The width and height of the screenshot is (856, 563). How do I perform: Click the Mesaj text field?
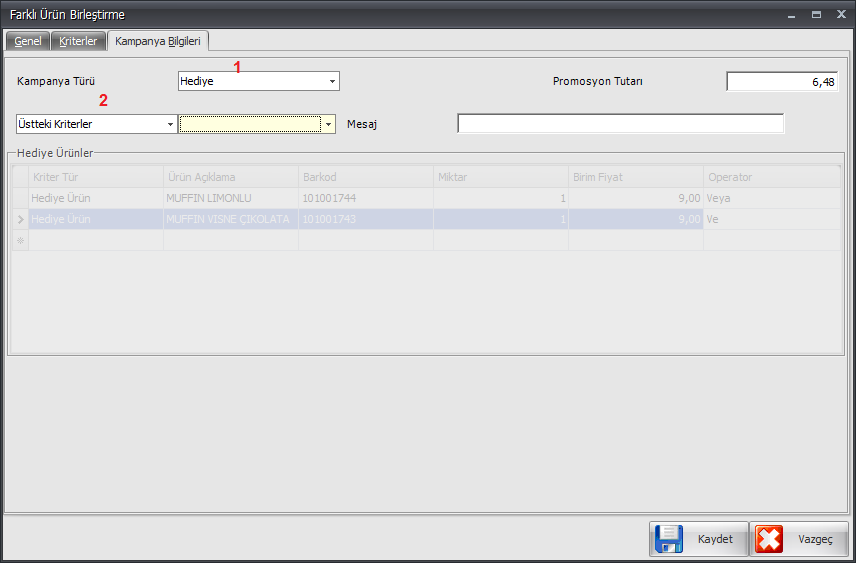620,124
